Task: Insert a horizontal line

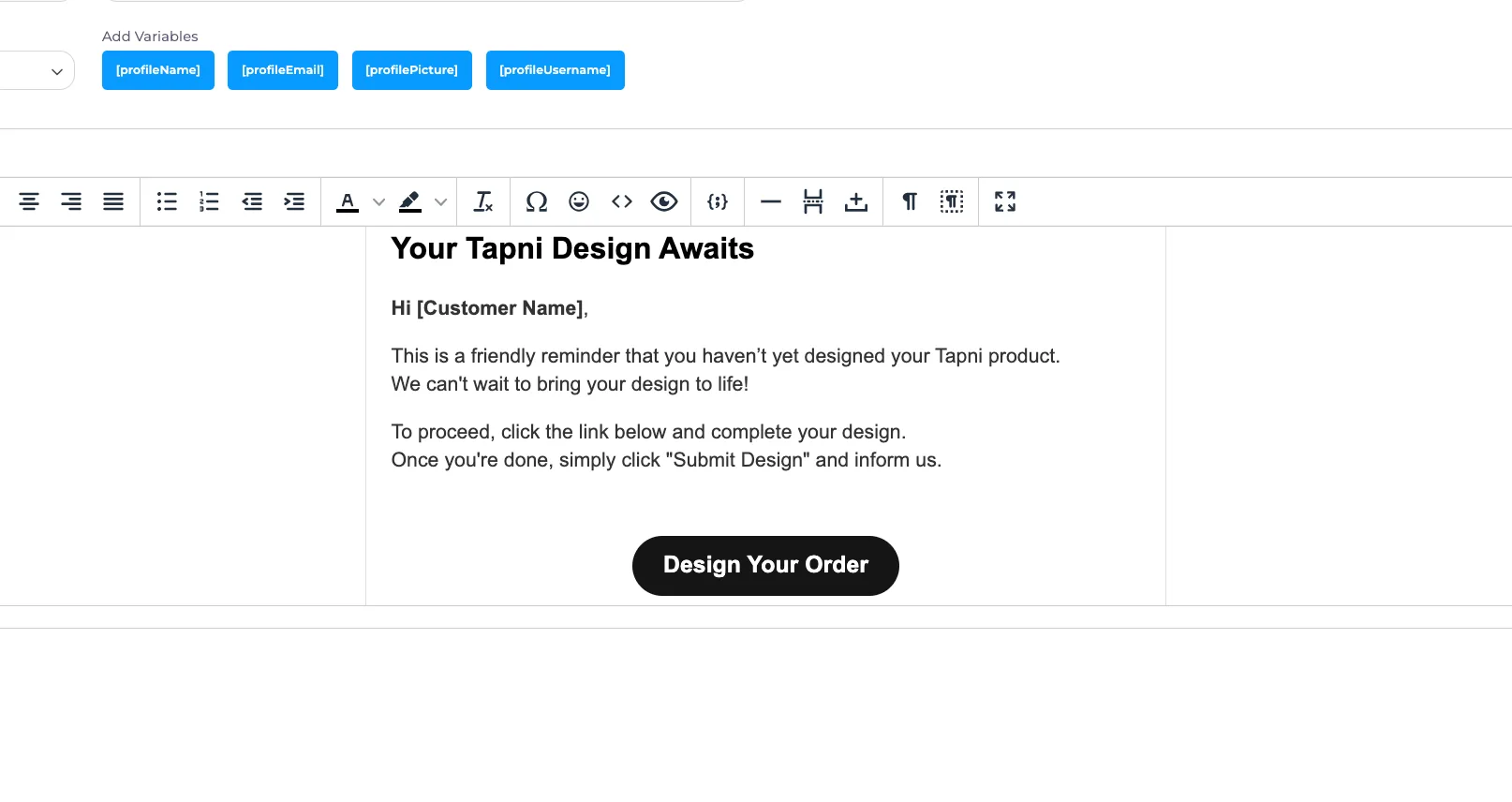Action: [771, 201]
